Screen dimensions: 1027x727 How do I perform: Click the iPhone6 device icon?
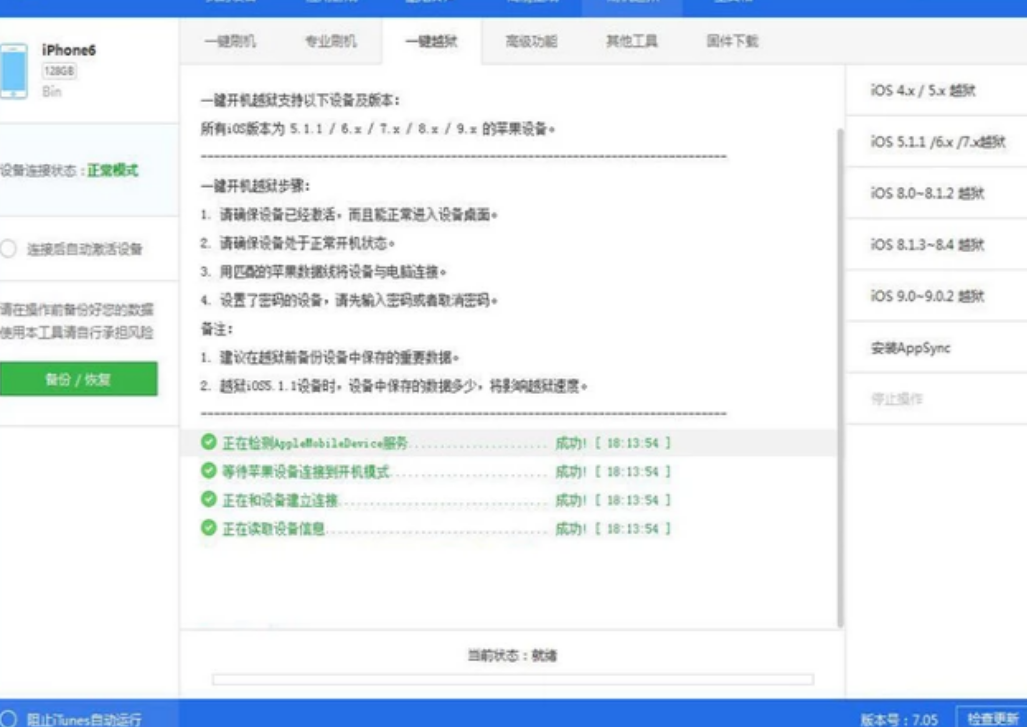[x=14, y=70]
